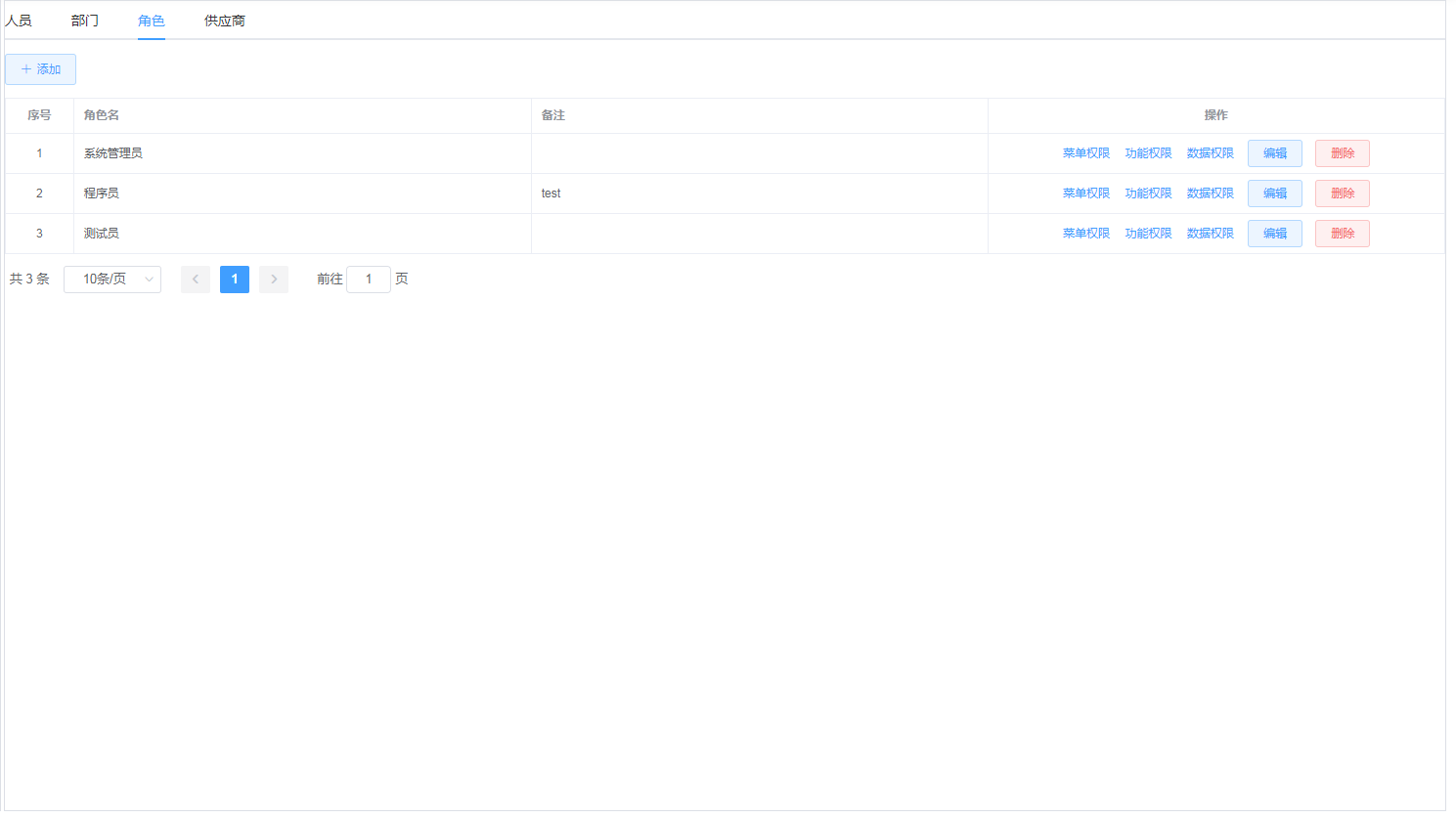
Task: Select the 角色 tab
Action: 152,21
